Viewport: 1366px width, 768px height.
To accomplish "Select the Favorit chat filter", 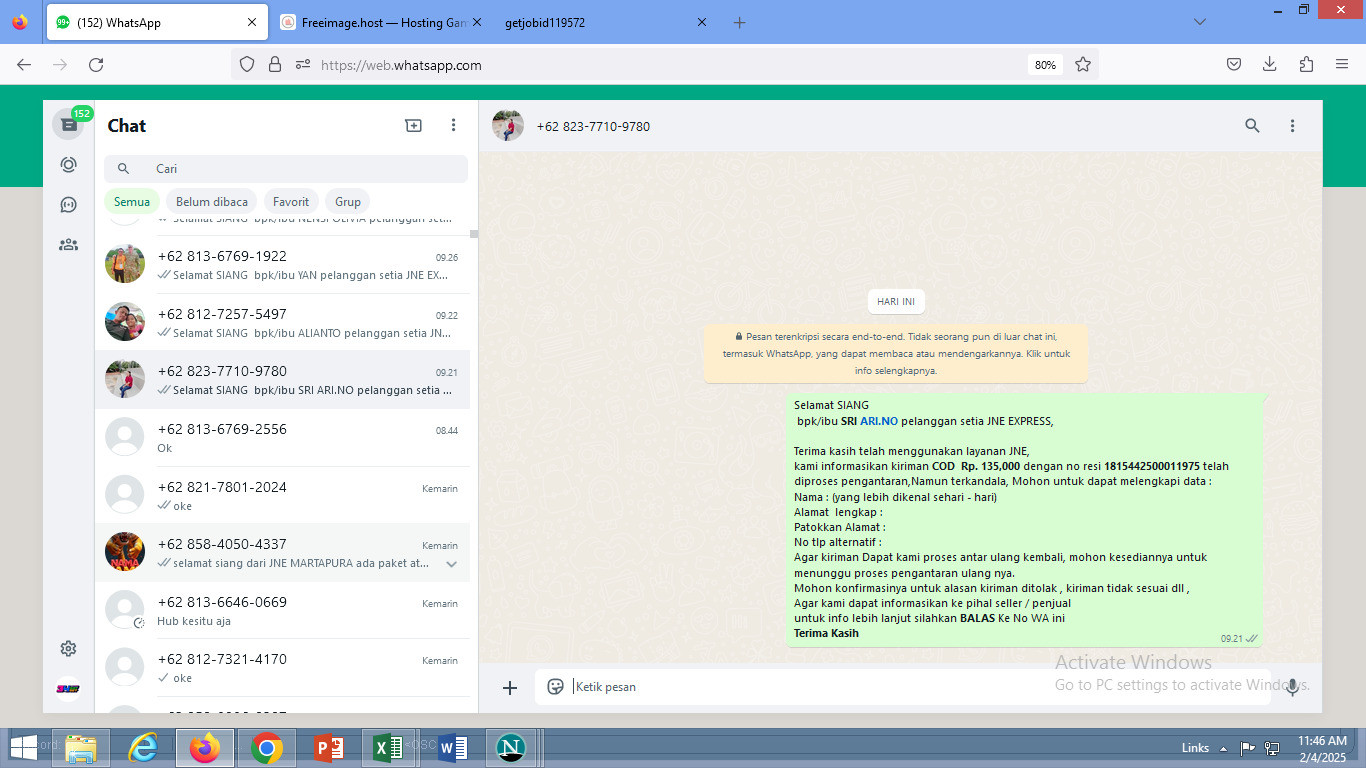I will tap(291, 202).
